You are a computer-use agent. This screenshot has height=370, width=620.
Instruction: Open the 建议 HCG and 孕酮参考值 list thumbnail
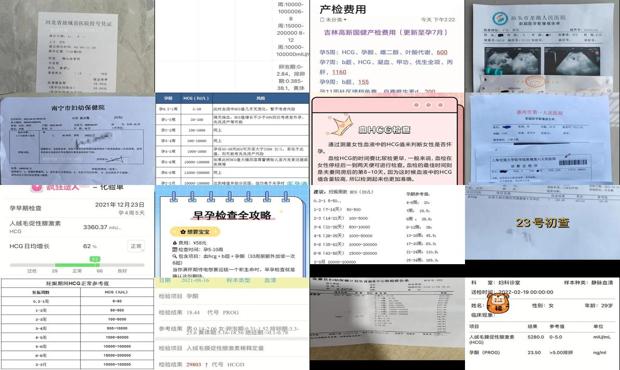[387, 225]
